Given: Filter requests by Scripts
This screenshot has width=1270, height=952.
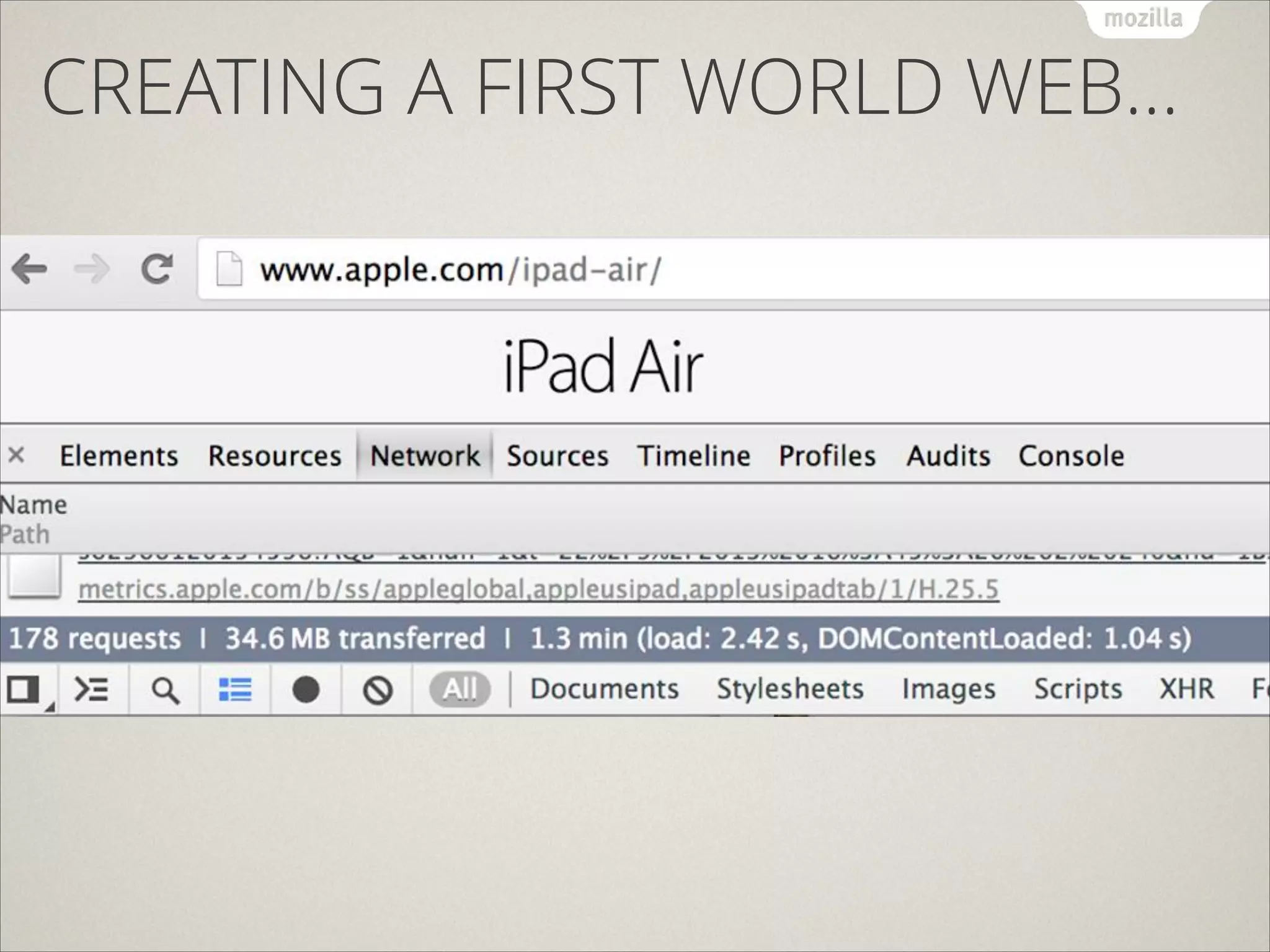Looking at the screenshot, I should point(1078,689).
